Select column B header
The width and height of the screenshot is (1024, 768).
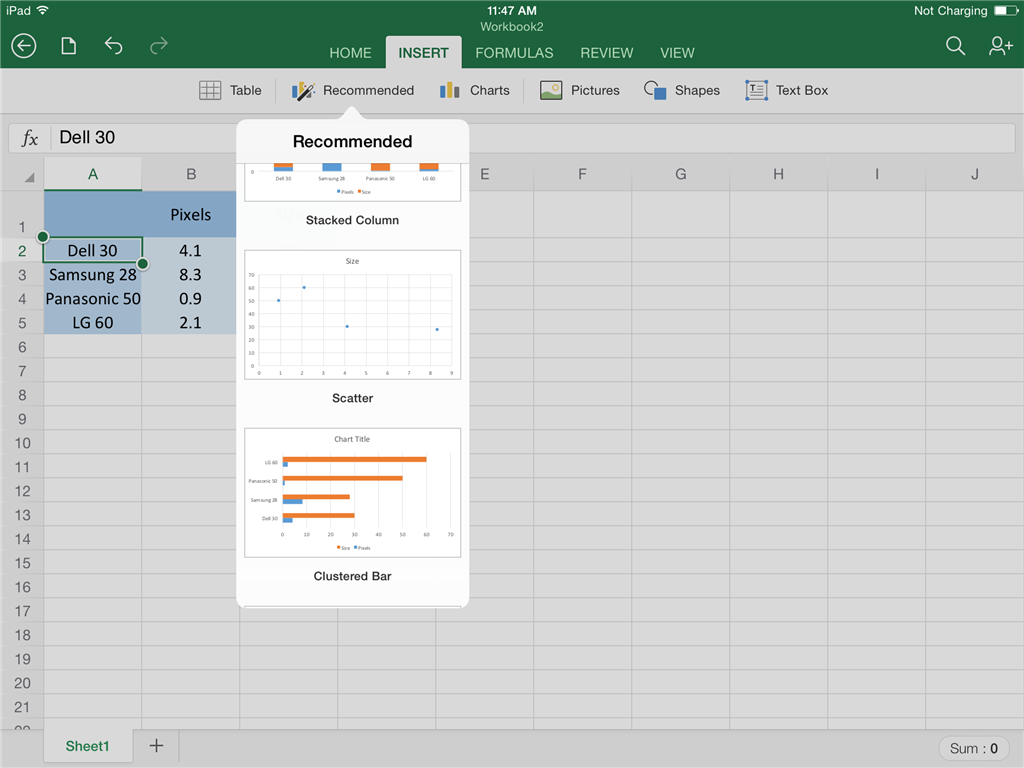(191, 174)
